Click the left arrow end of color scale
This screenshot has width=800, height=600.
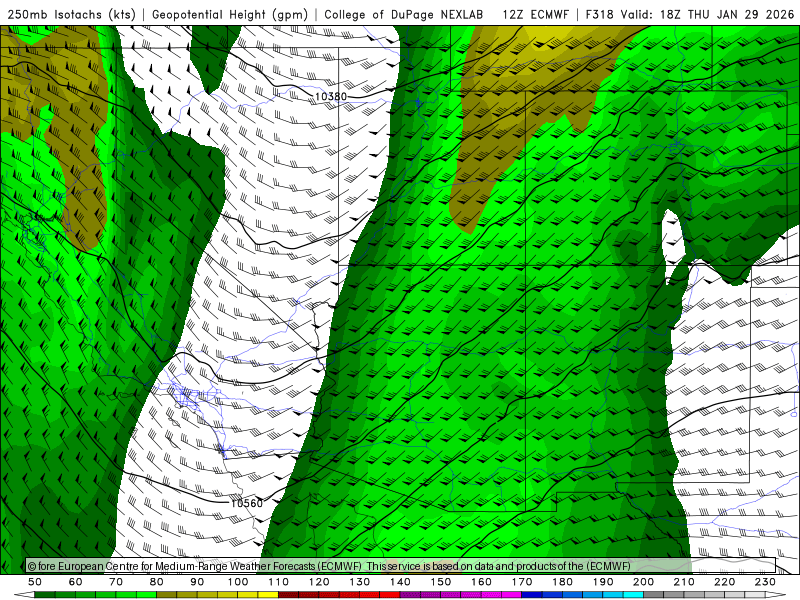(24, 595)
